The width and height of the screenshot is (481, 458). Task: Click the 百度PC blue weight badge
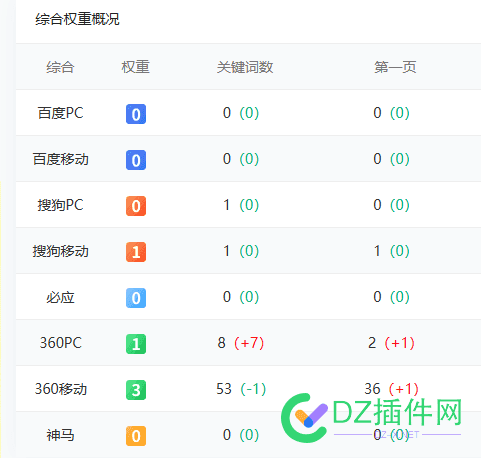point(136,114)
